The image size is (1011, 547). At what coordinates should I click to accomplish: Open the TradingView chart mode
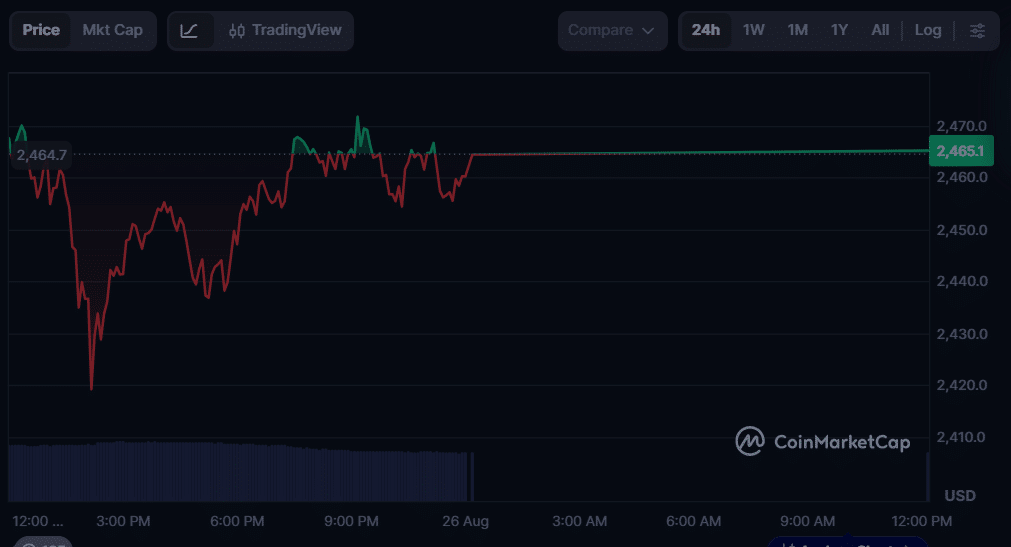284,30
